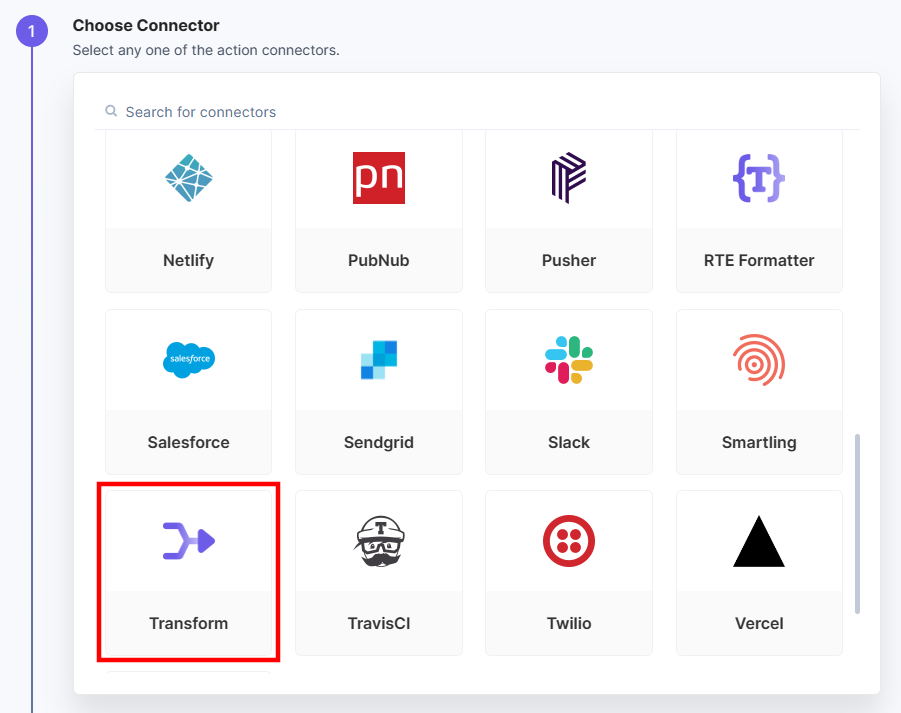Select the Salesforce cloud icon
This screenshot has width=901, height=713.
pos(188,360)
